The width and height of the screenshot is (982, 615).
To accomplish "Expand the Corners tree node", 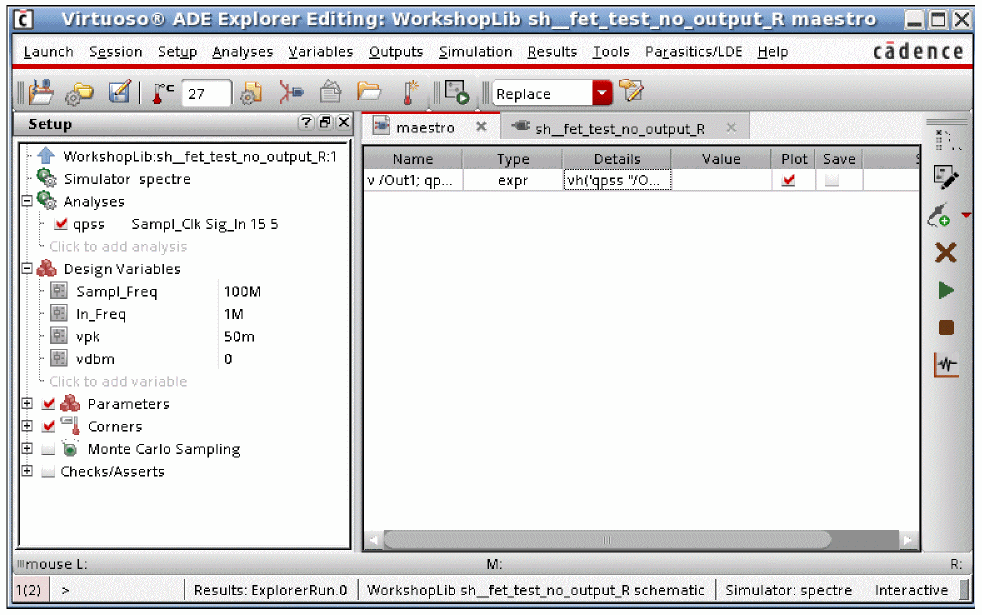I will [27, 426].
